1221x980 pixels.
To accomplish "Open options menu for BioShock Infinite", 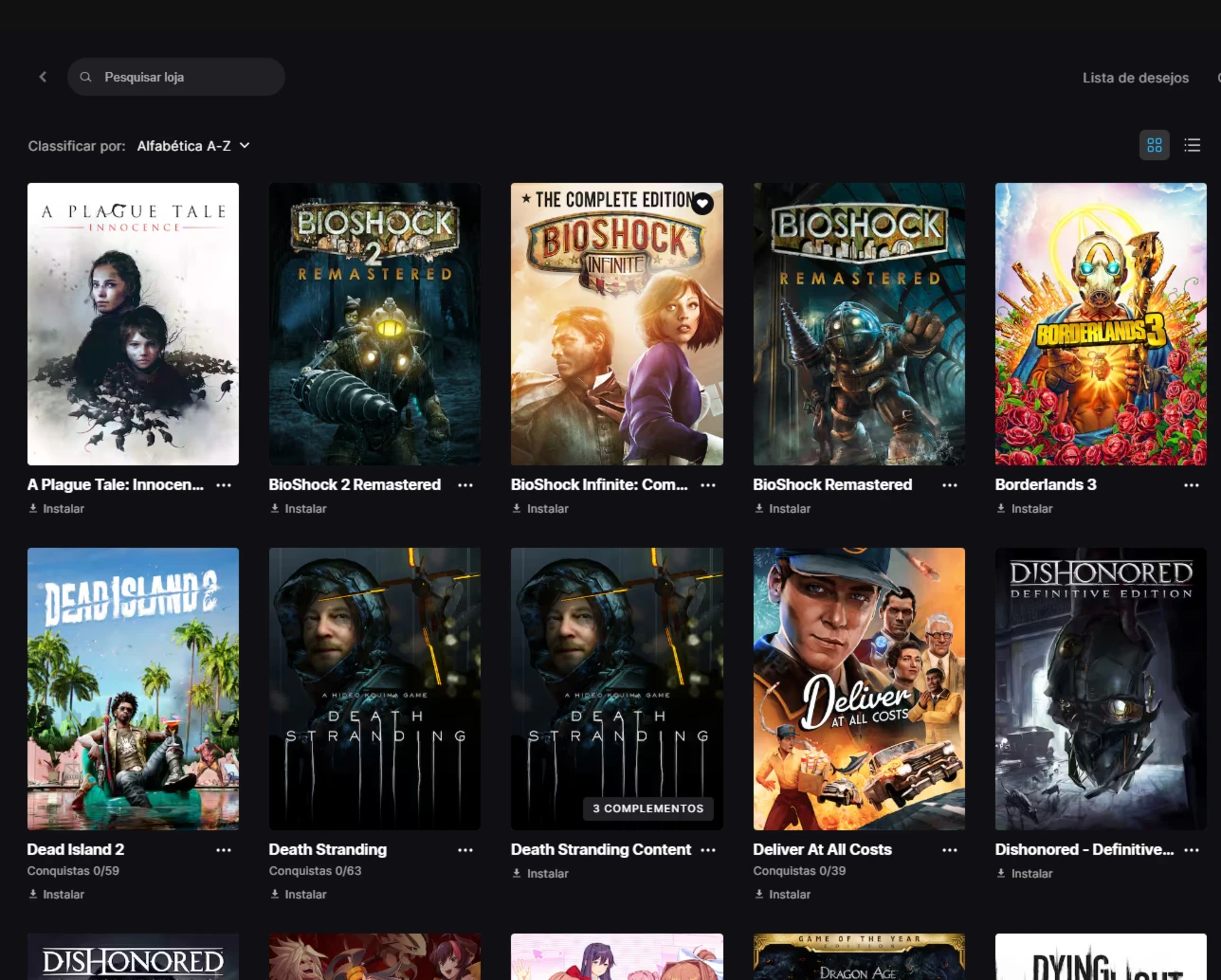I will tap(708, 484).
